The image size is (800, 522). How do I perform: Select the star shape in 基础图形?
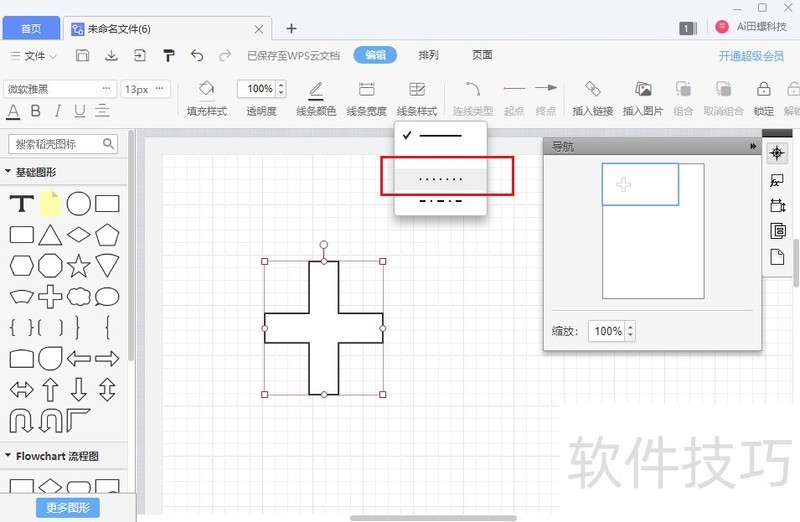tap(78, 265)
